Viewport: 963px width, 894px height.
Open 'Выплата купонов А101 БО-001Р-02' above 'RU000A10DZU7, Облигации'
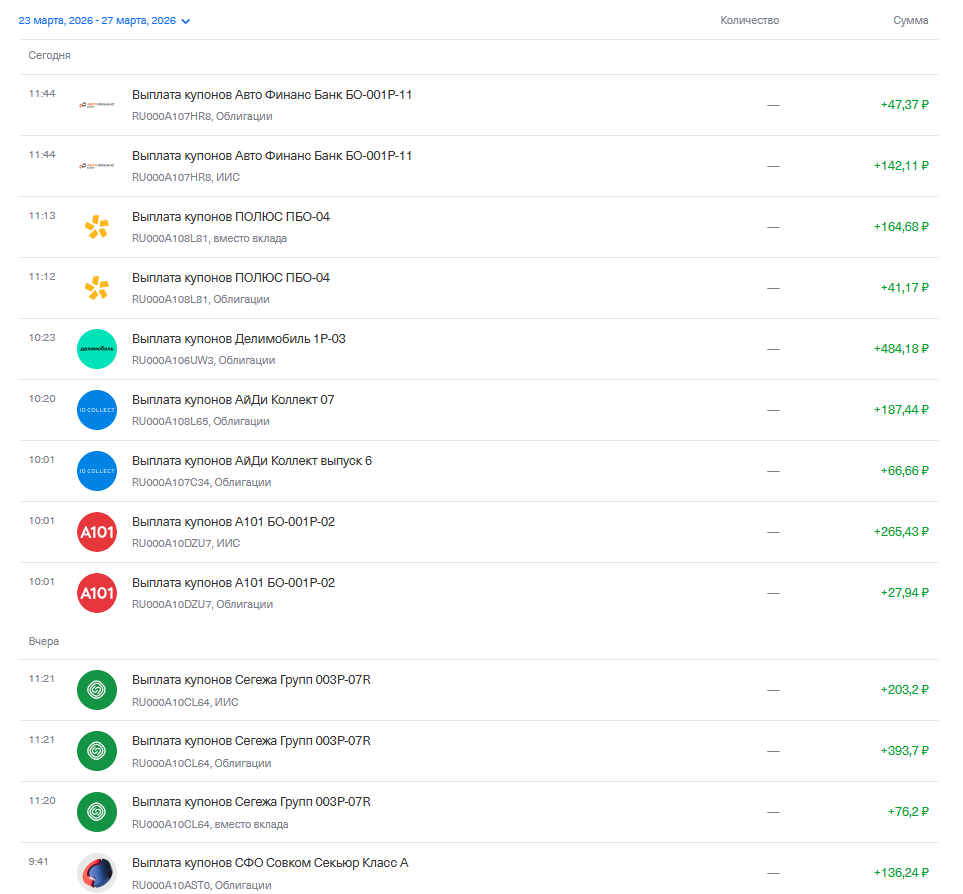233,583
